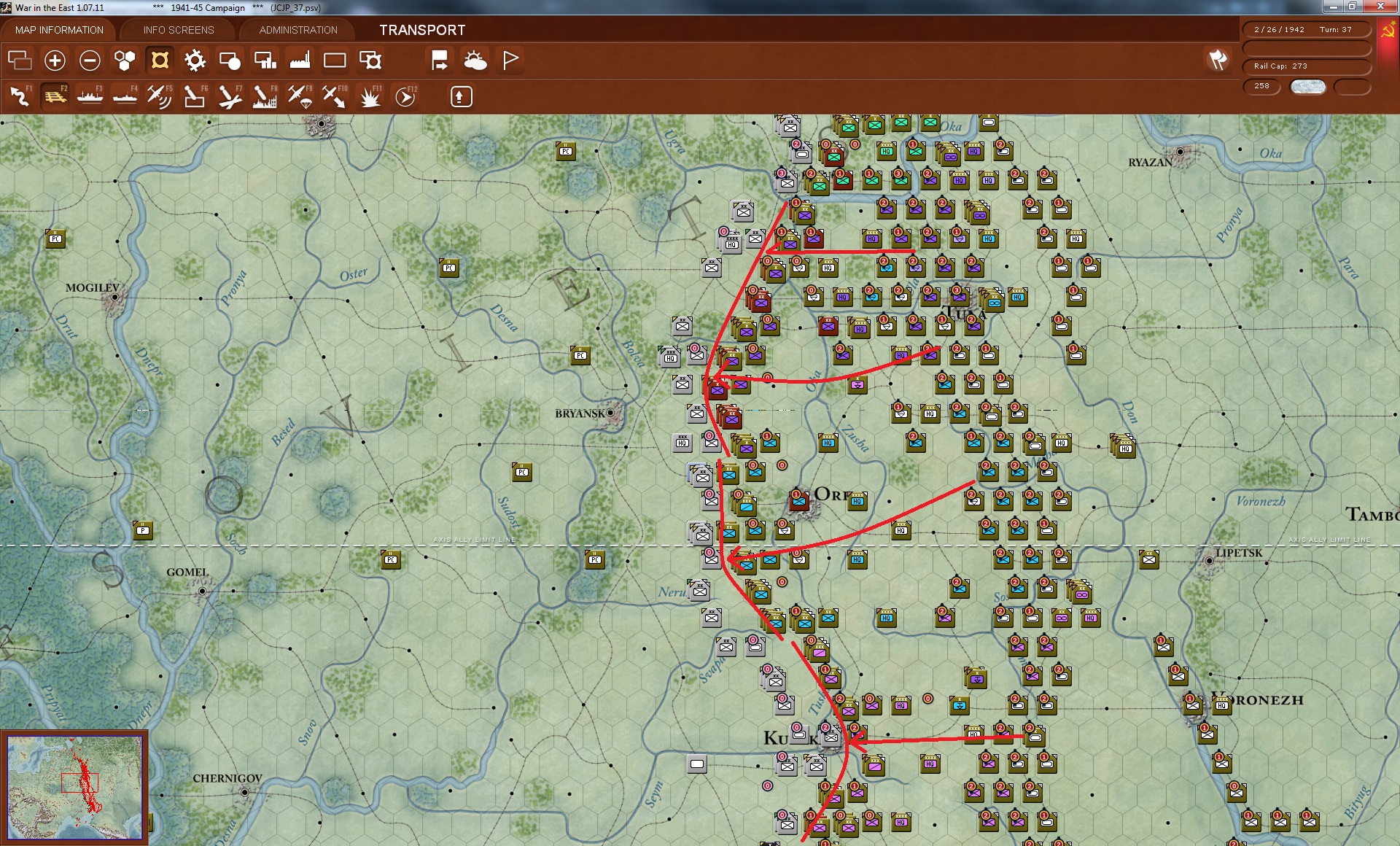Image resolution: width=1400 pixels, height=846 pixels.
Task: Open the MAP INFORMATION tab
Action: pyautogui.click(x=59, y=30)
